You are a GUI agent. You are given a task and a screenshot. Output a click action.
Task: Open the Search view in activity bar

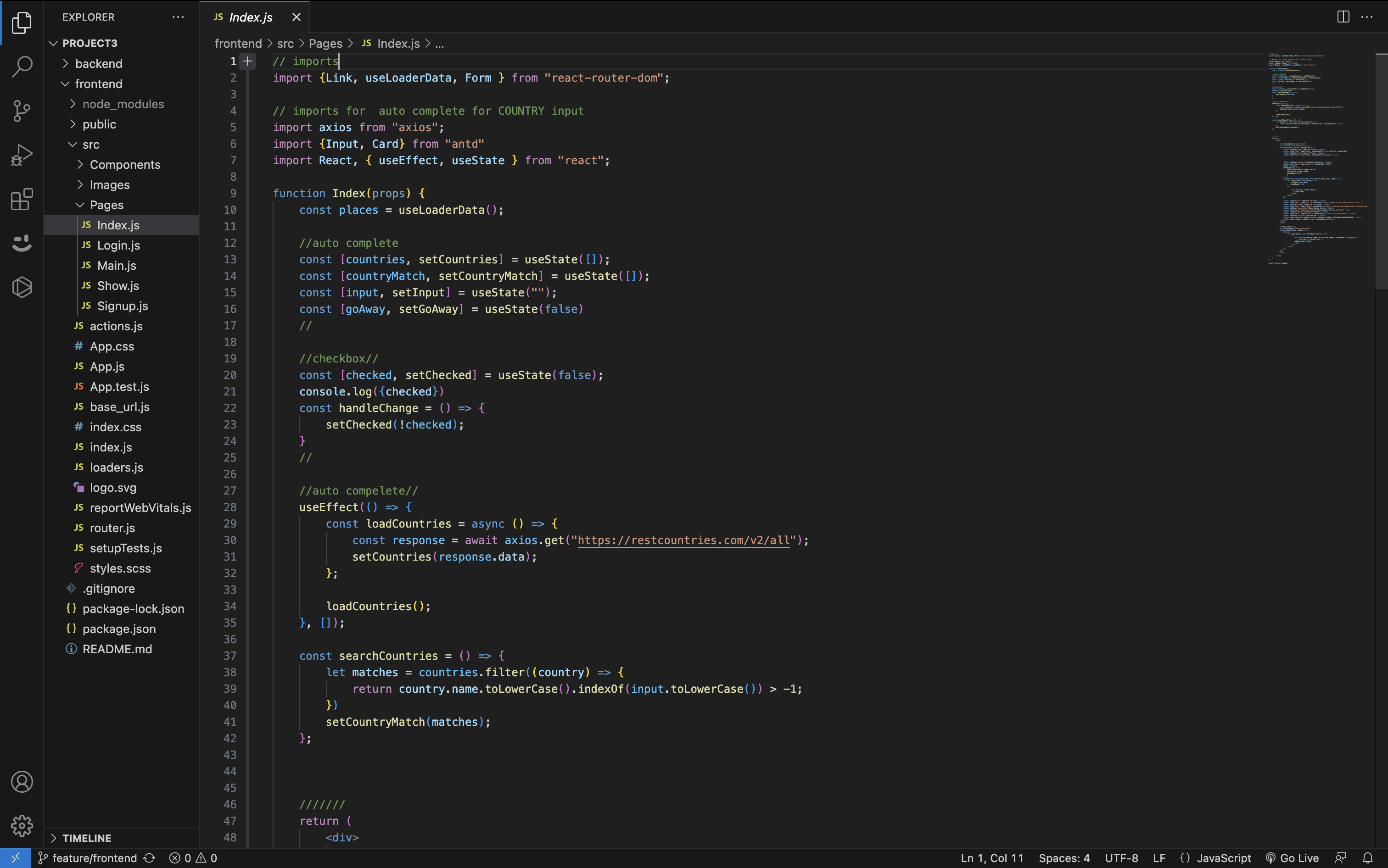tap(22, 67)
